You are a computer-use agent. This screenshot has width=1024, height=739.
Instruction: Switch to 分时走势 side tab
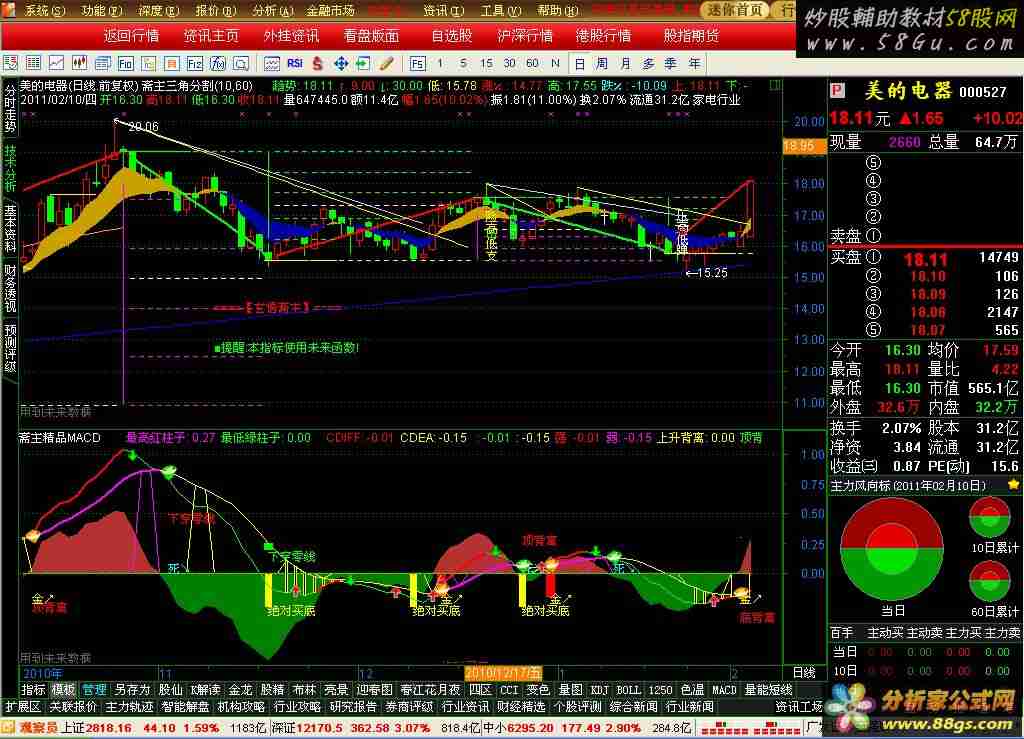click(x=10, y=108)
